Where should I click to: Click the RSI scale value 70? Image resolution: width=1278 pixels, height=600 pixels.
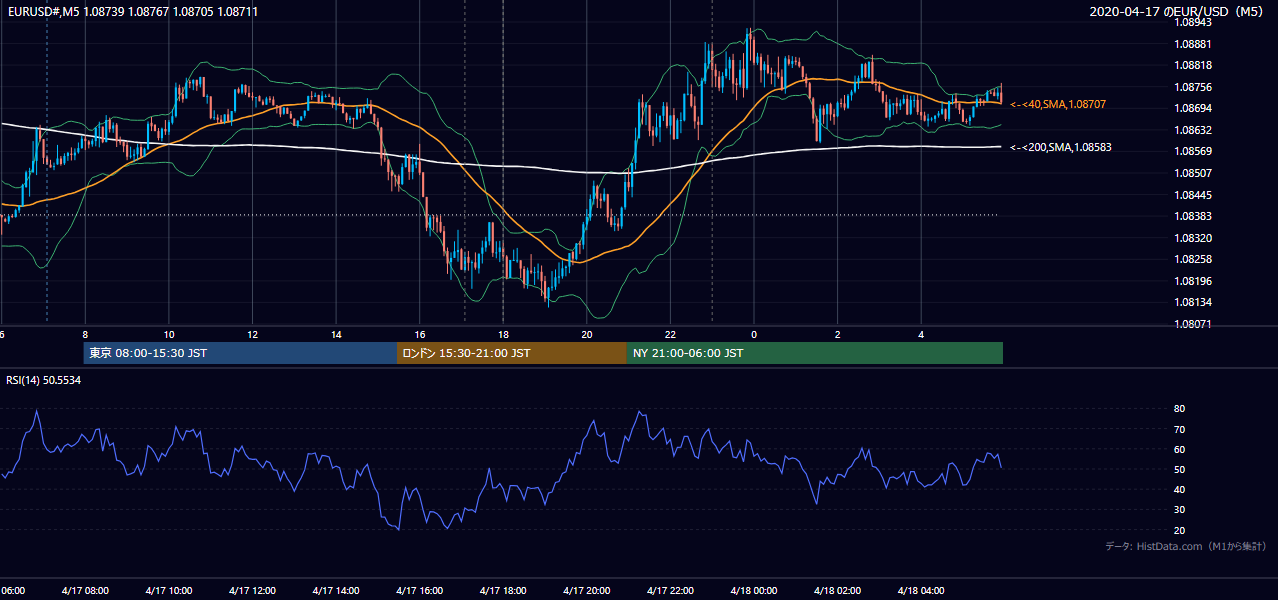point(1180,429)
